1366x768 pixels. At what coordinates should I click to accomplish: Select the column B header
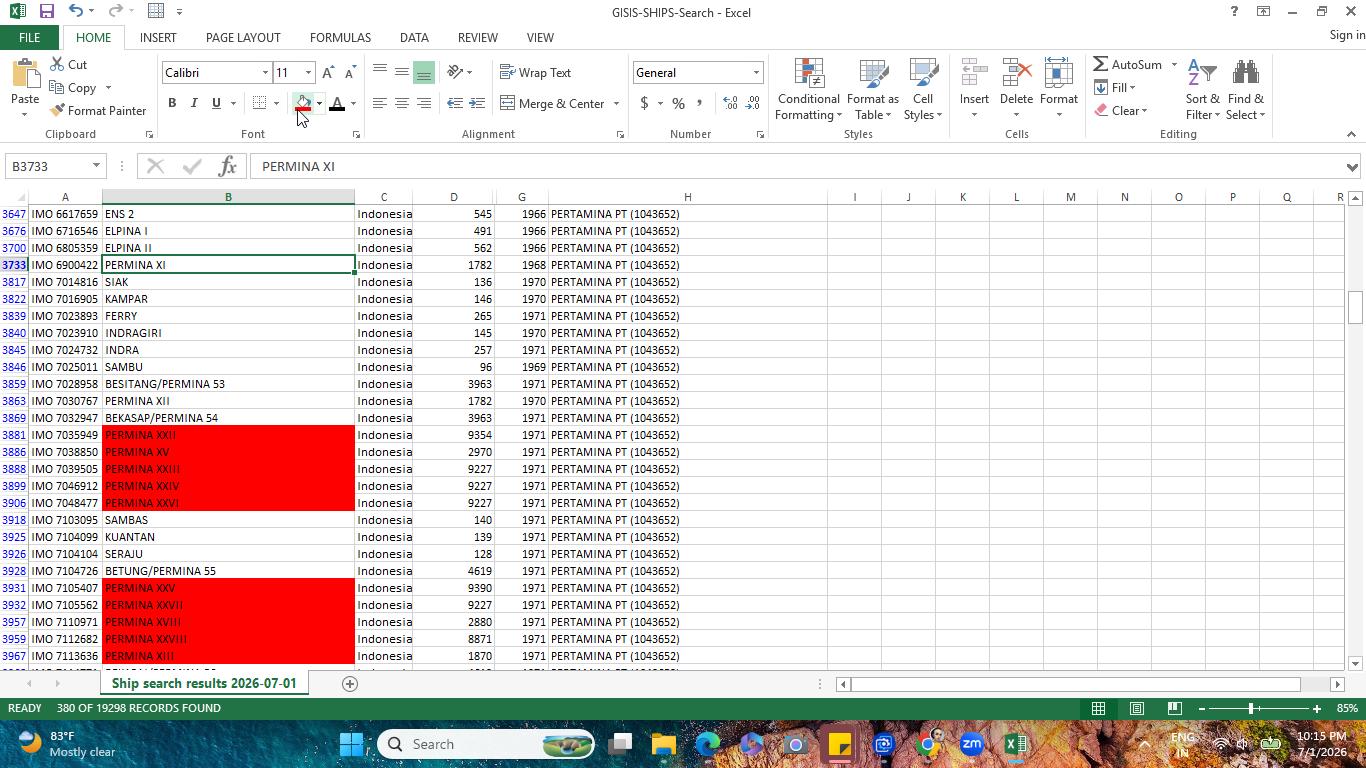[228, 197]
